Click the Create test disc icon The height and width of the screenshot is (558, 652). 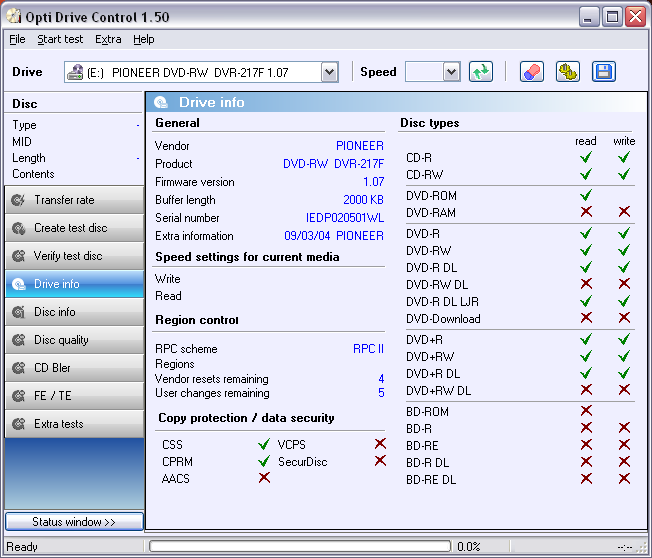pyautogui.click(x=18, y=228)
